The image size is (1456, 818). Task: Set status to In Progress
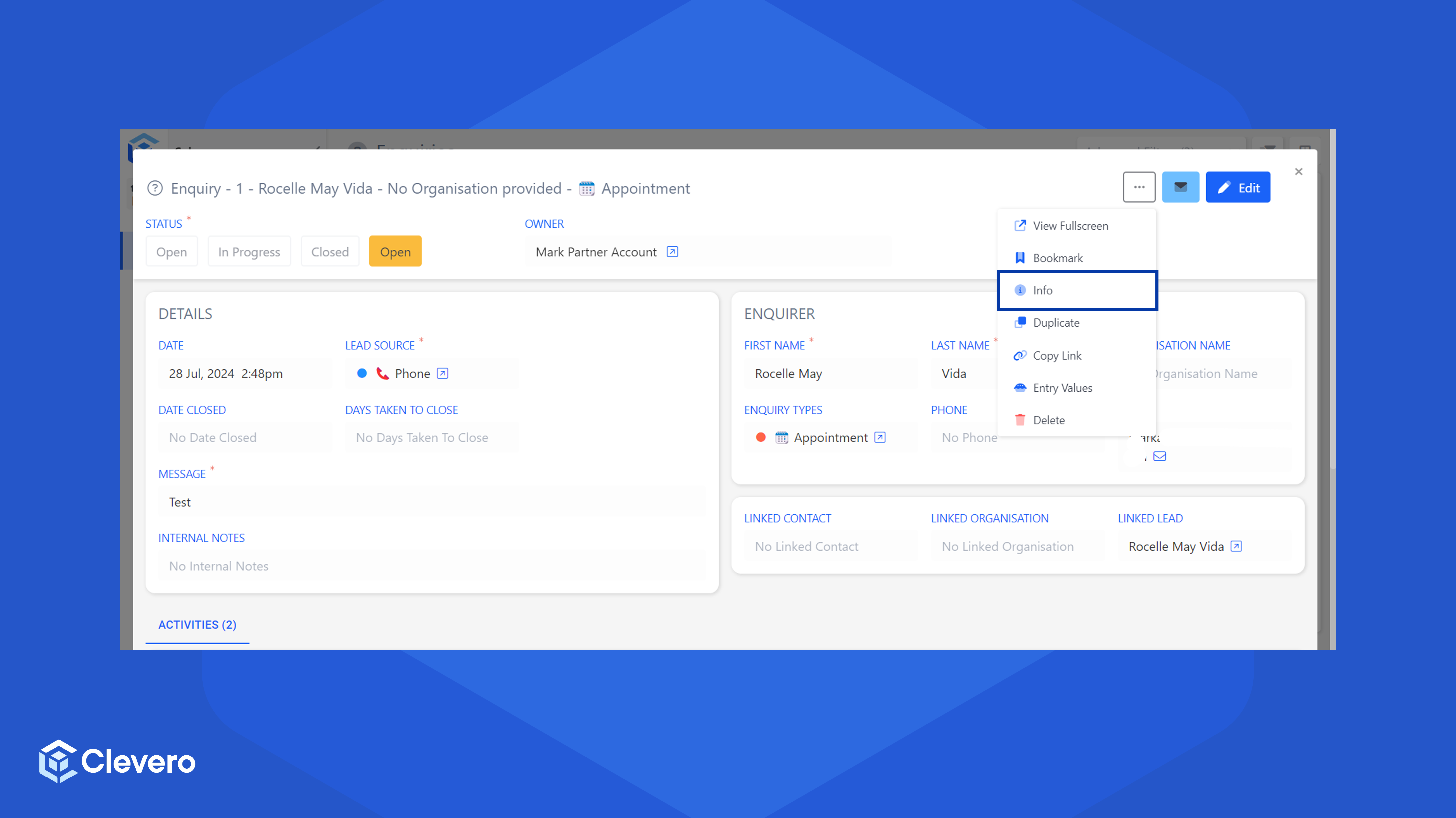click(249, 252)
